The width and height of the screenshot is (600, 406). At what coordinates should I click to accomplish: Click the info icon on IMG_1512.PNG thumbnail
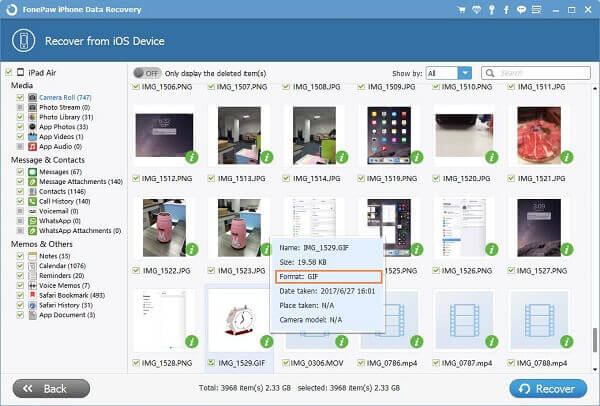192,157
